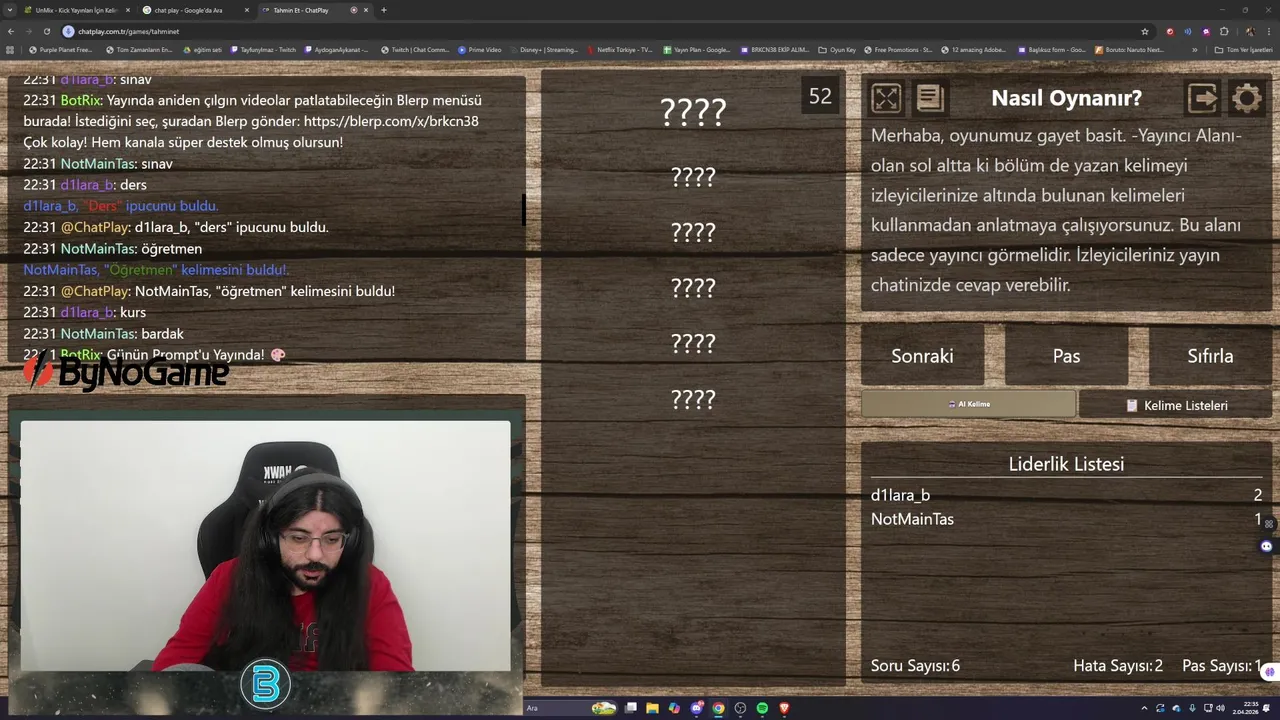Switch to UnMix Kick Yayınları browser tab
The image size is (1280, 720).
(76, 10)
